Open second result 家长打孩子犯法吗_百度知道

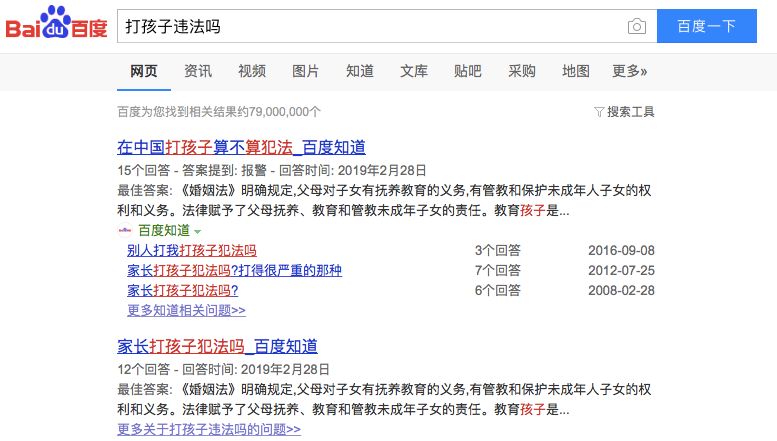pos(217,346)
